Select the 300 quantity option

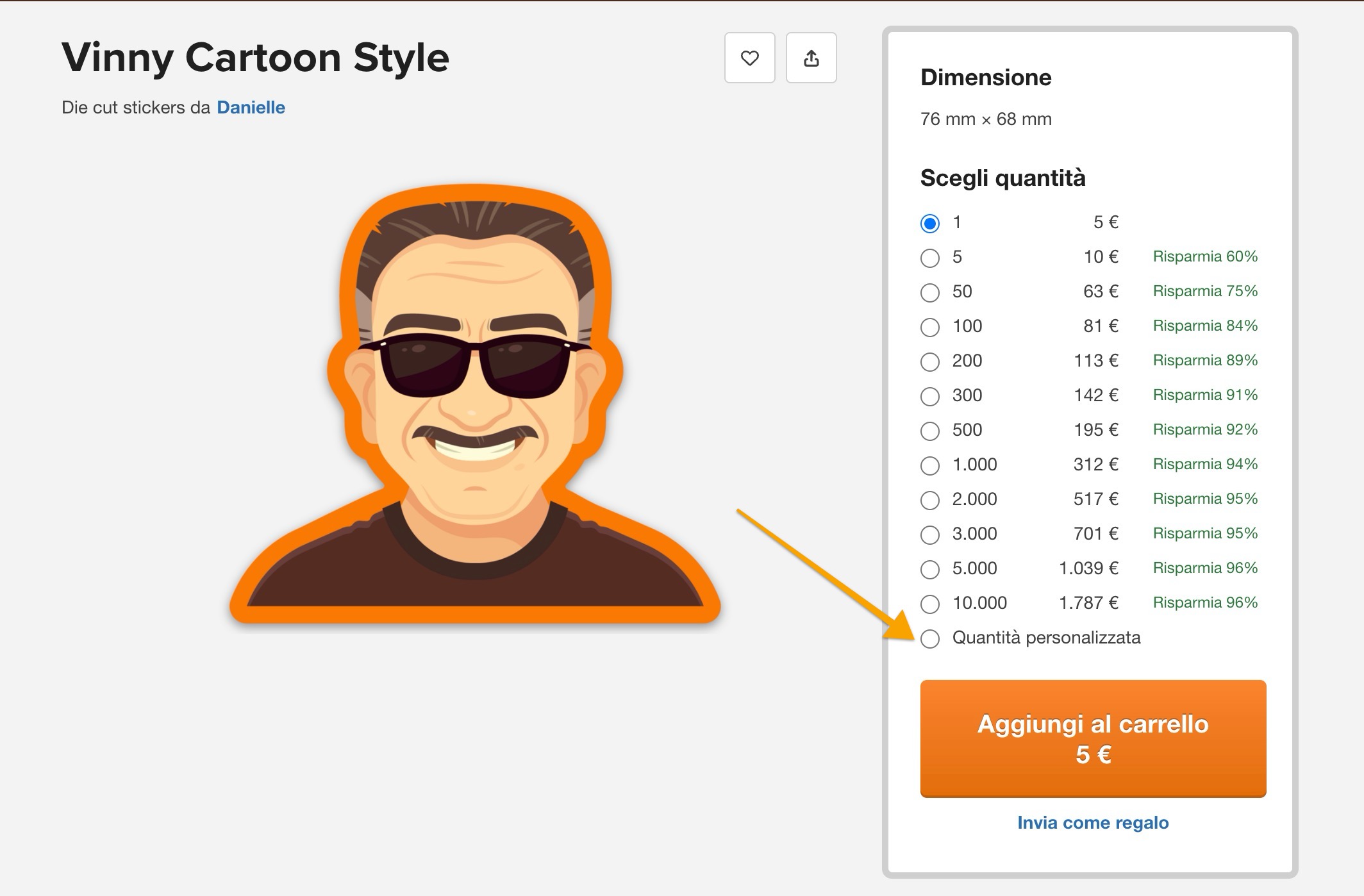pyautogui.click(x=929, y=397)
